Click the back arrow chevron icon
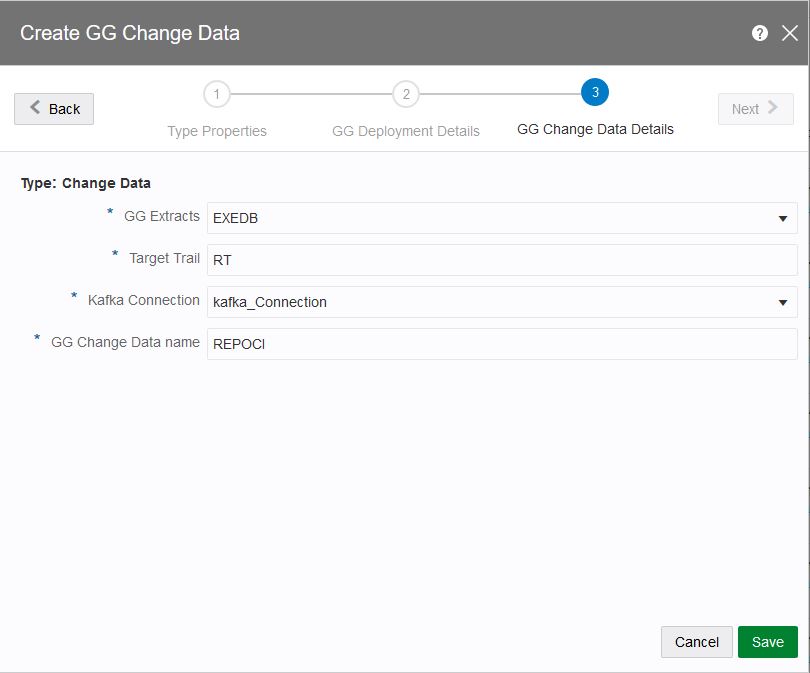Screen dimensions: 810x673 click(x=36, y=108)
